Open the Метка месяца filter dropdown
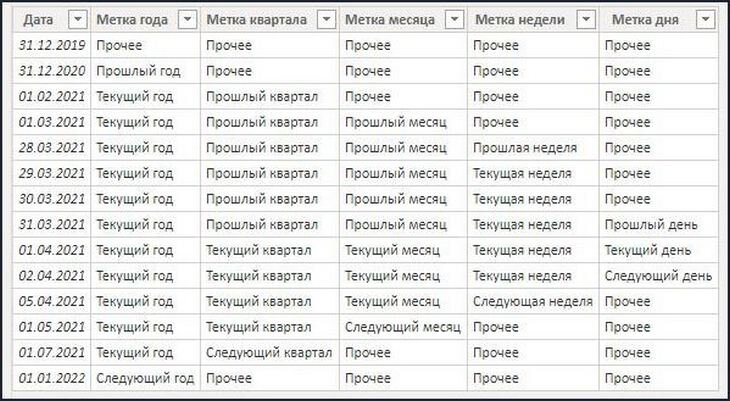Image resolution: width=730 pixels, height=401 pixels. [x=454, y=20]
